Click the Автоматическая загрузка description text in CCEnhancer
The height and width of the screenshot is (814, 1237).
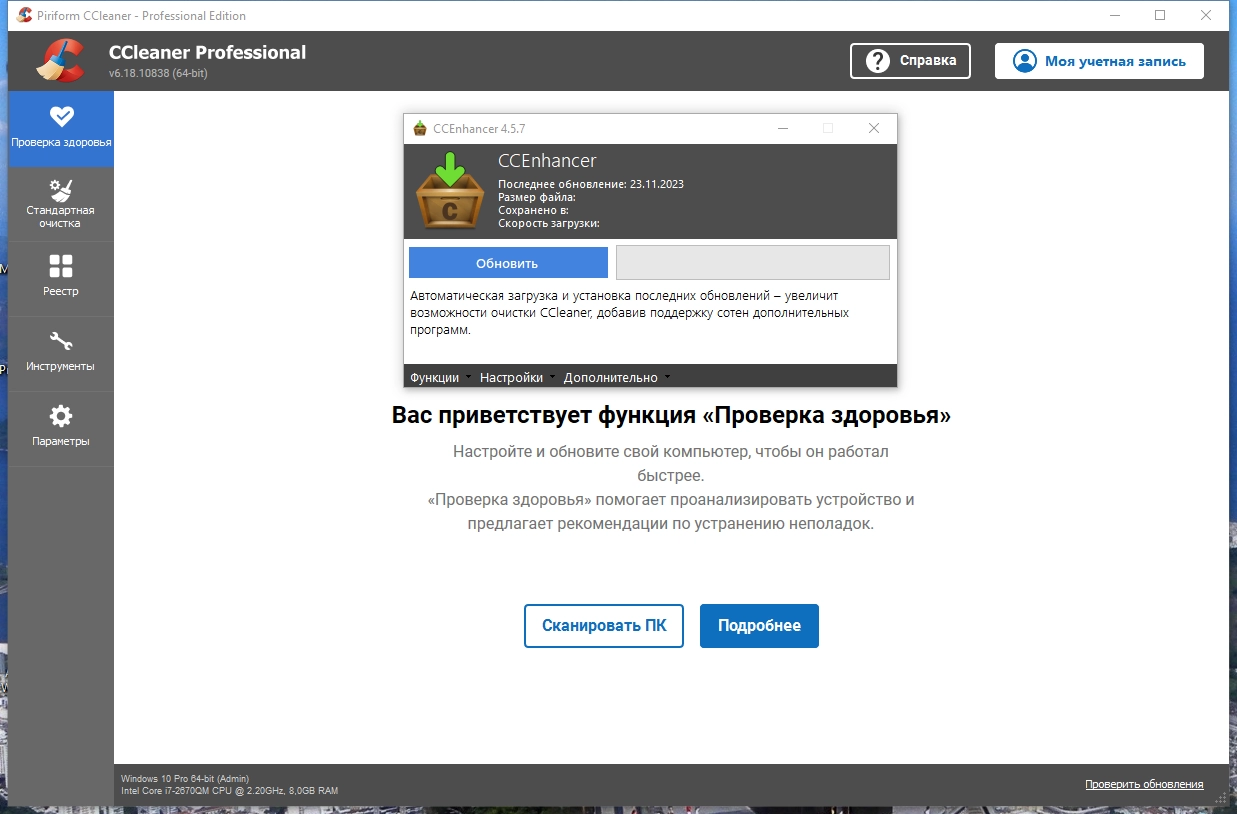pos(630,313)
